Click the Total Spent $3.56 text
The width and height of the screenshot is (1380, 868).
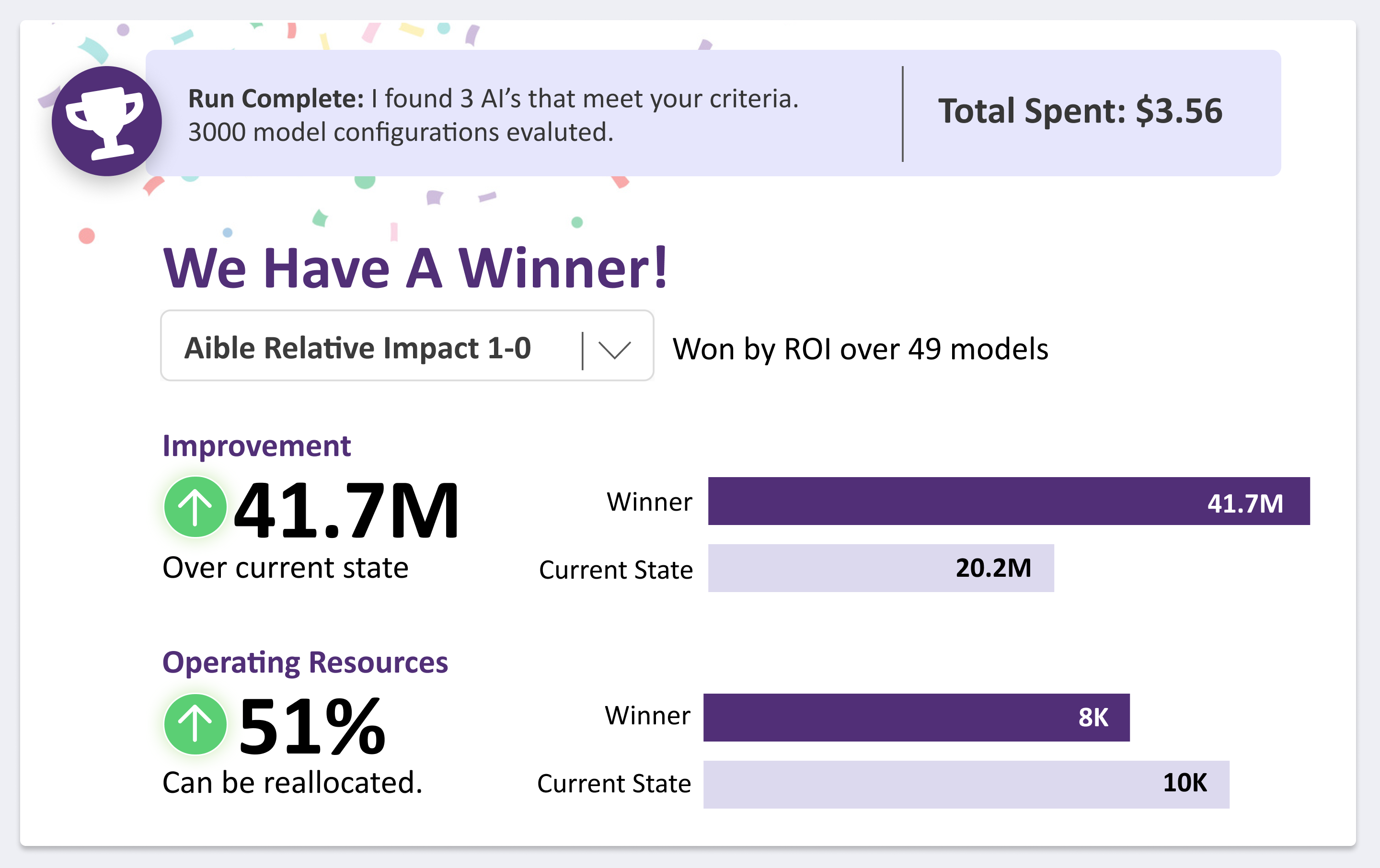coord(1080,111)
